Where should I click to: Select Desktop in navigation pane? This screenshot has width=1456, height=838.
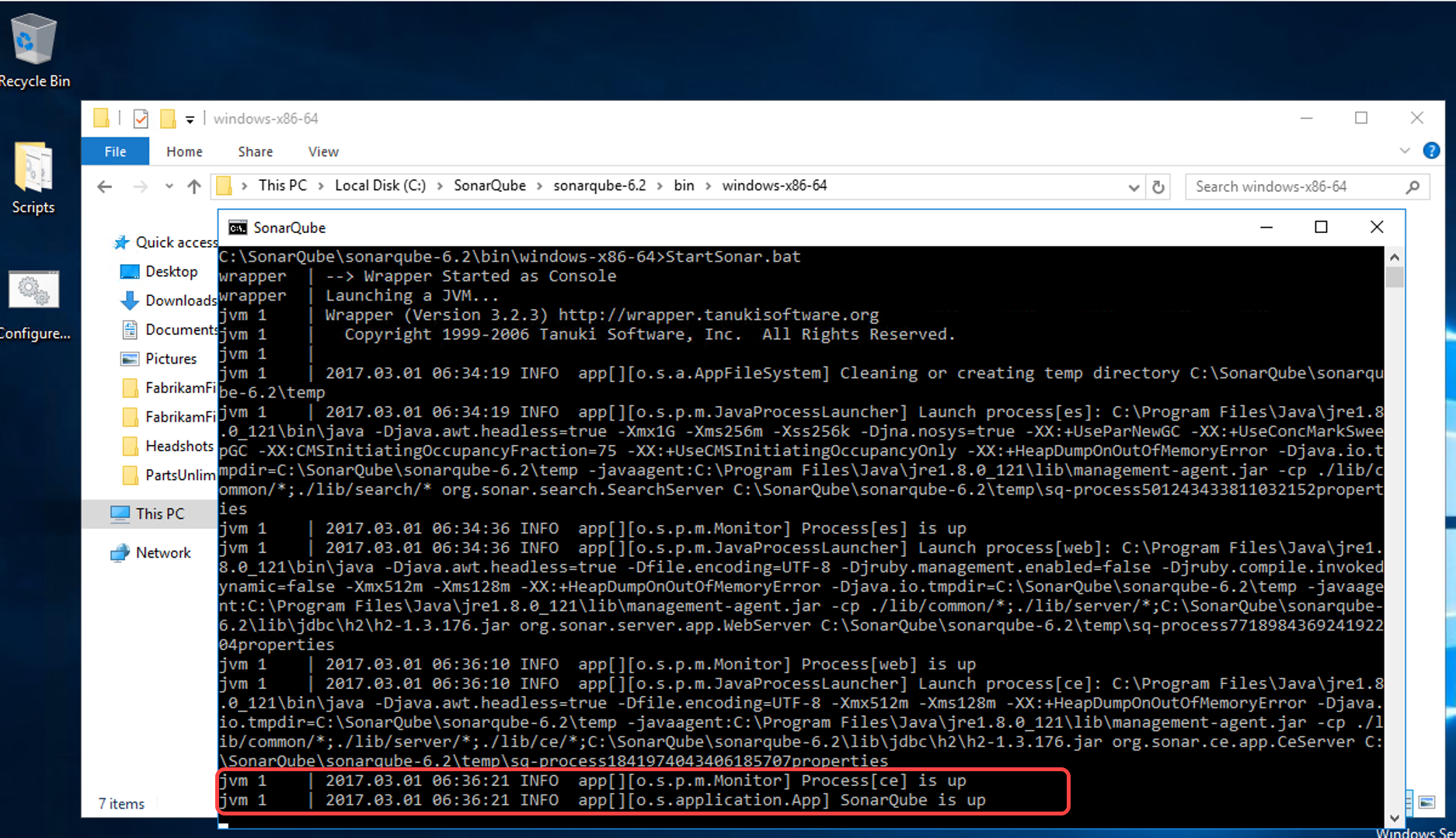pos(159,271)
